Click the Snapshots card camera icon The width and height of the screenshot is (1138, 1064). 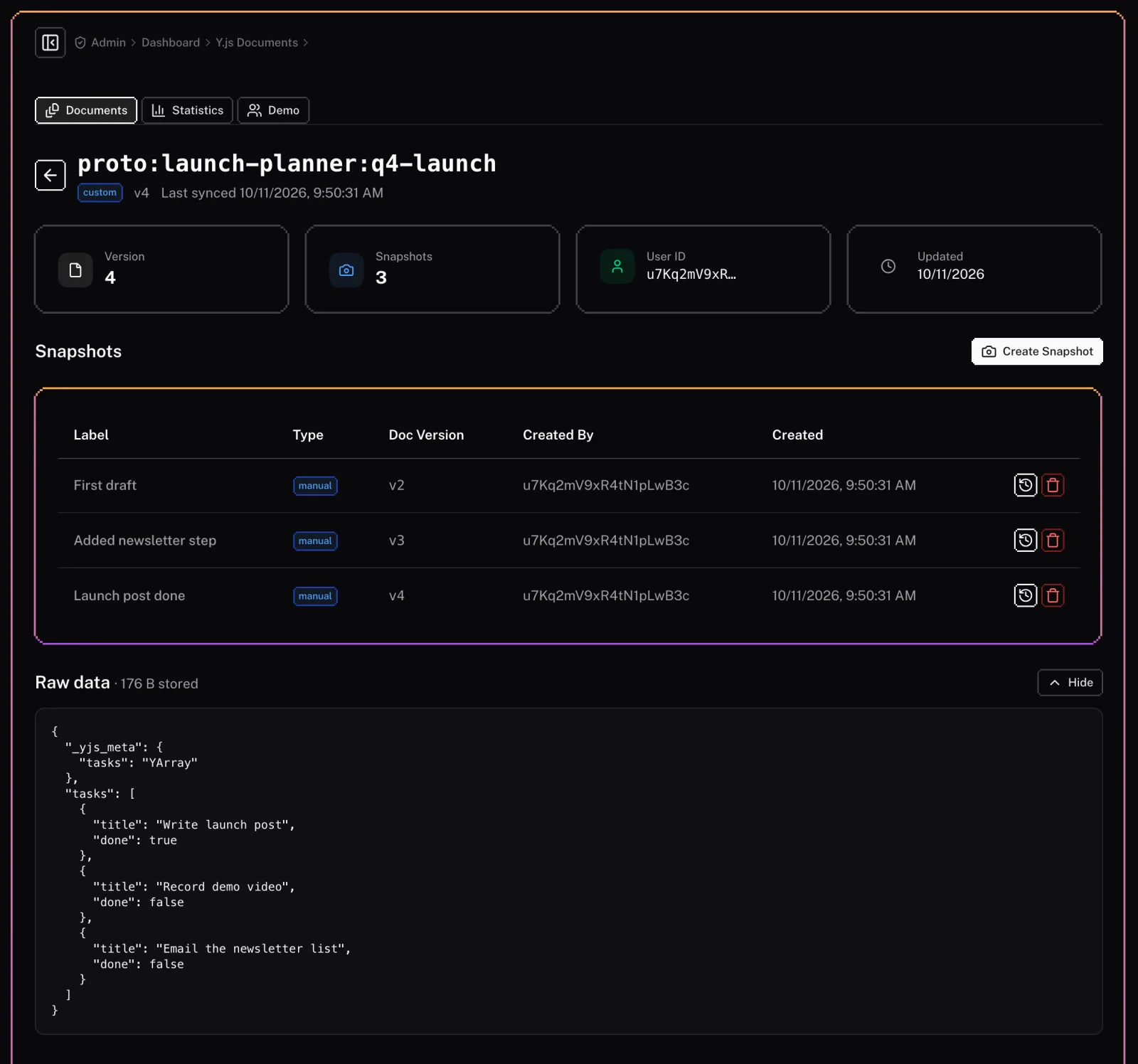[x=346, y=270]
